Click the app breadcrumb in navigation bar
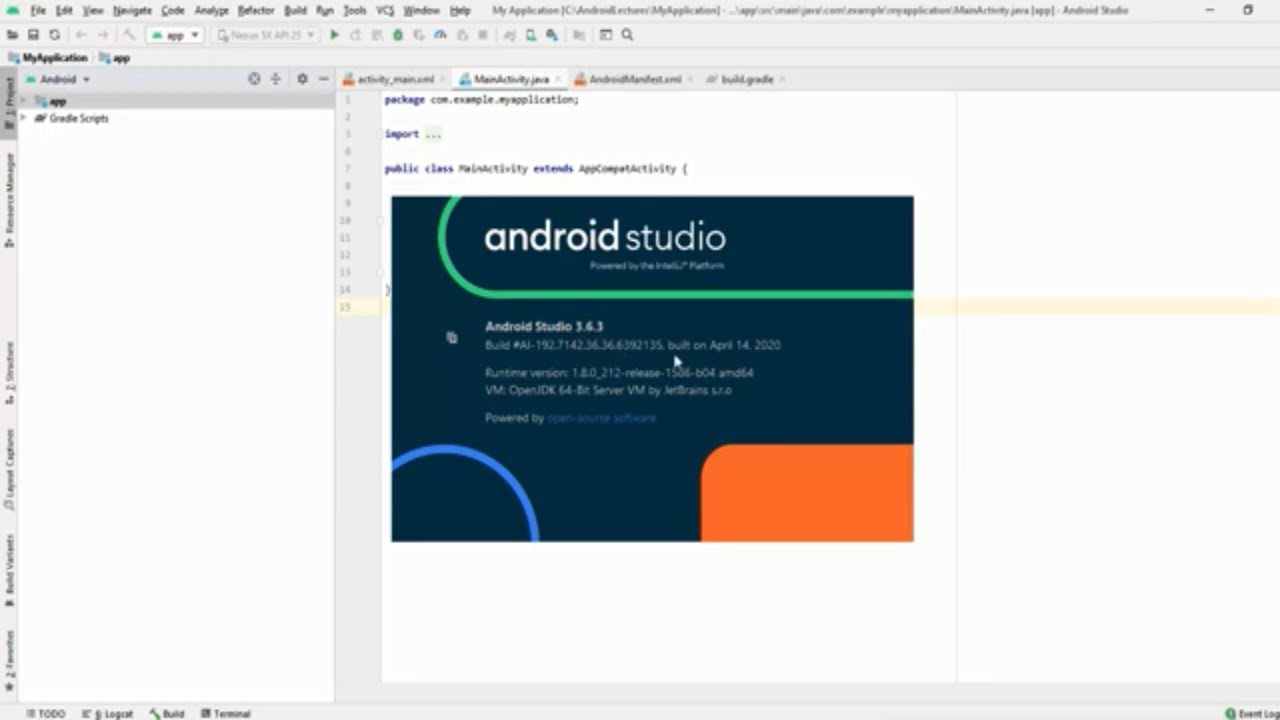 pos(115,58)
